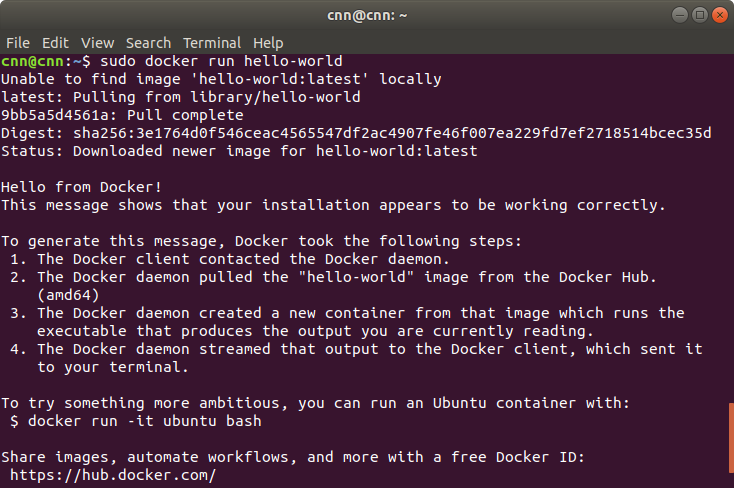Click step 4 'daemon streamed that output' line
The image size is (734, 488).
[x=356, y=349]
